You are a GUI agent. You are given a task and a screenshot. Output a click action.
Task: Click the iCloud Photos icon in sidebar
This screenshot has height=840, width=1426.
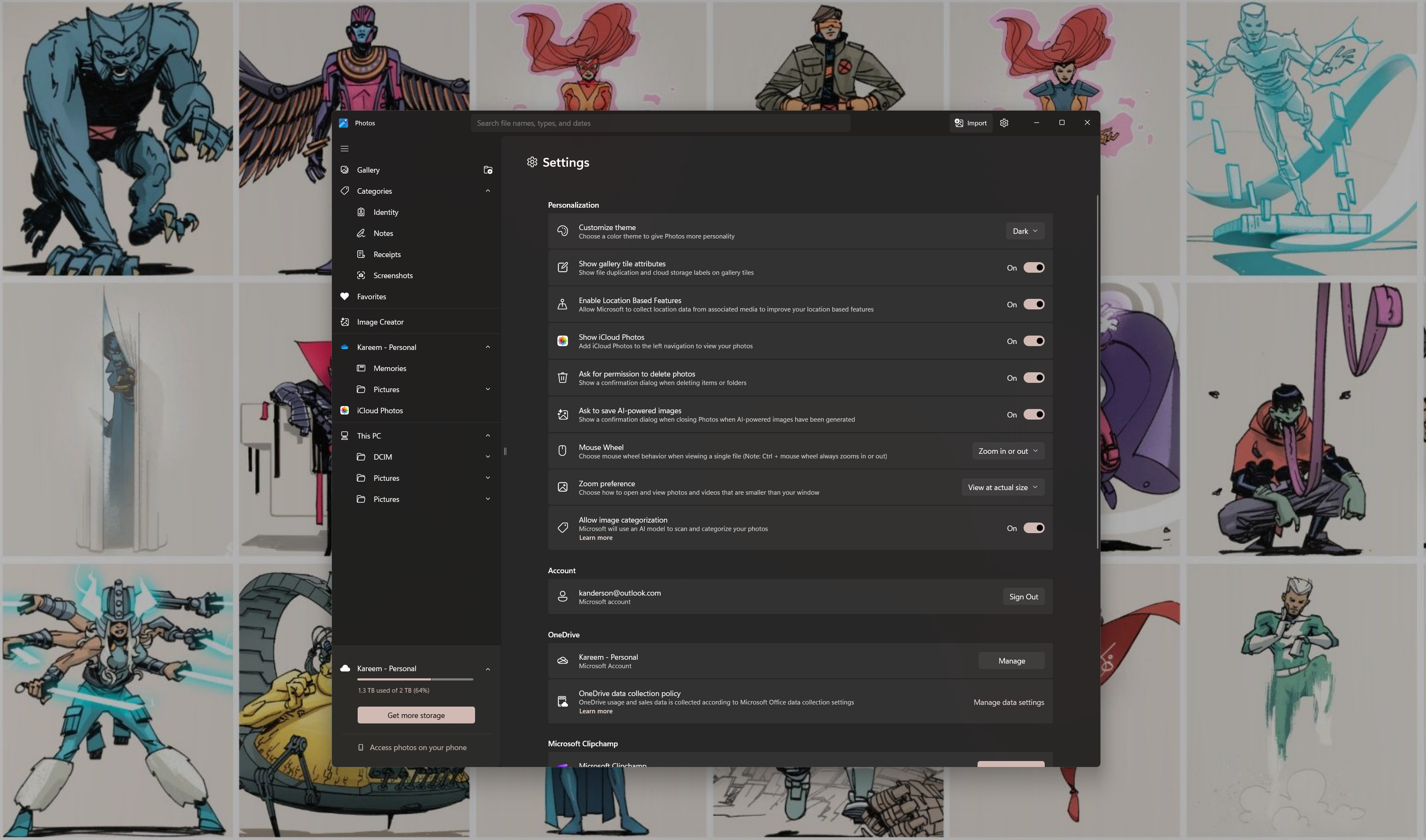coord(344,410)
